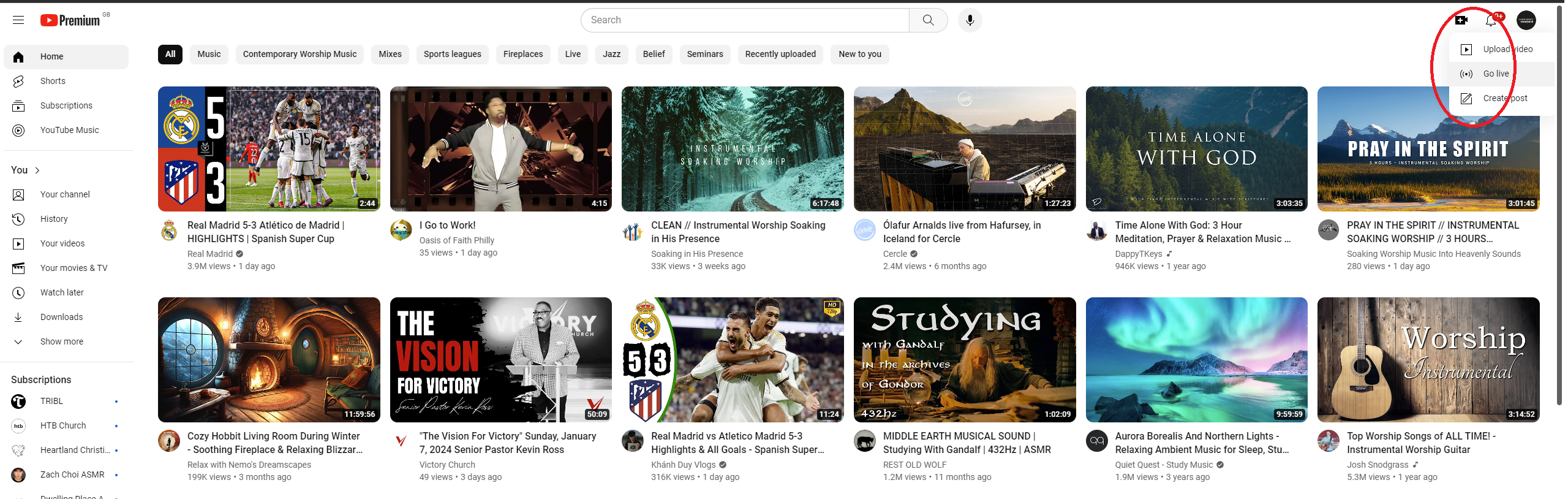Click Oasis of Faith Philly avatar

[x=401, y=230]
